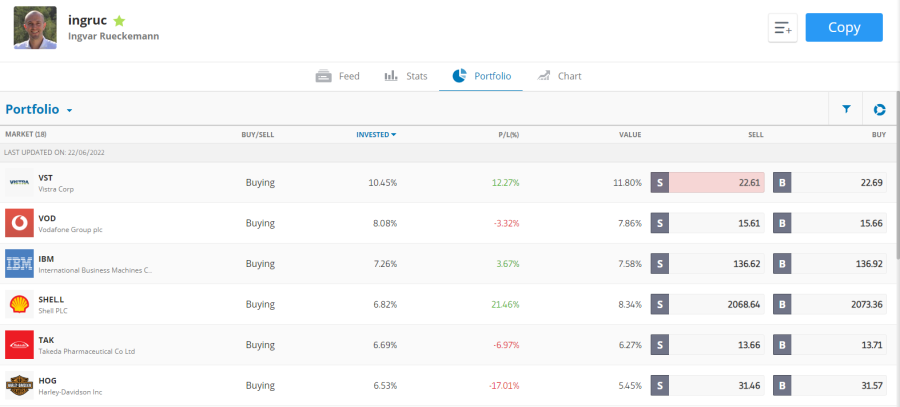This screenshot has height=407, width=900.
Task: Open the Portfolio dropdown heading
Action: point(39,110)
